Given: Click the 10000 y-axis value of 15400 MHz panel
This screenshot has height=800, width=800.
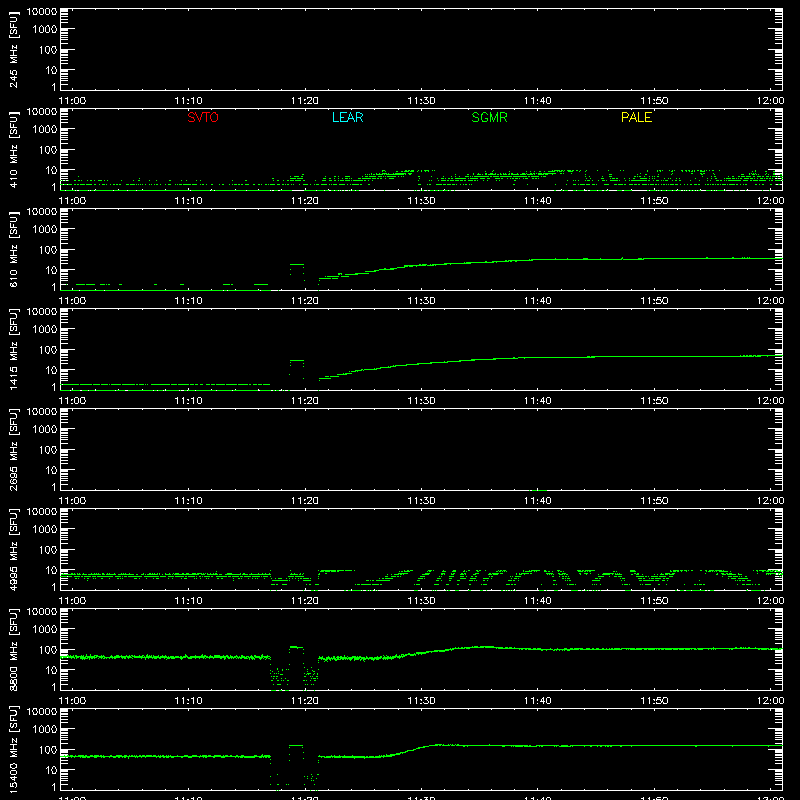Looking at the screenshot, I should 42,712.
